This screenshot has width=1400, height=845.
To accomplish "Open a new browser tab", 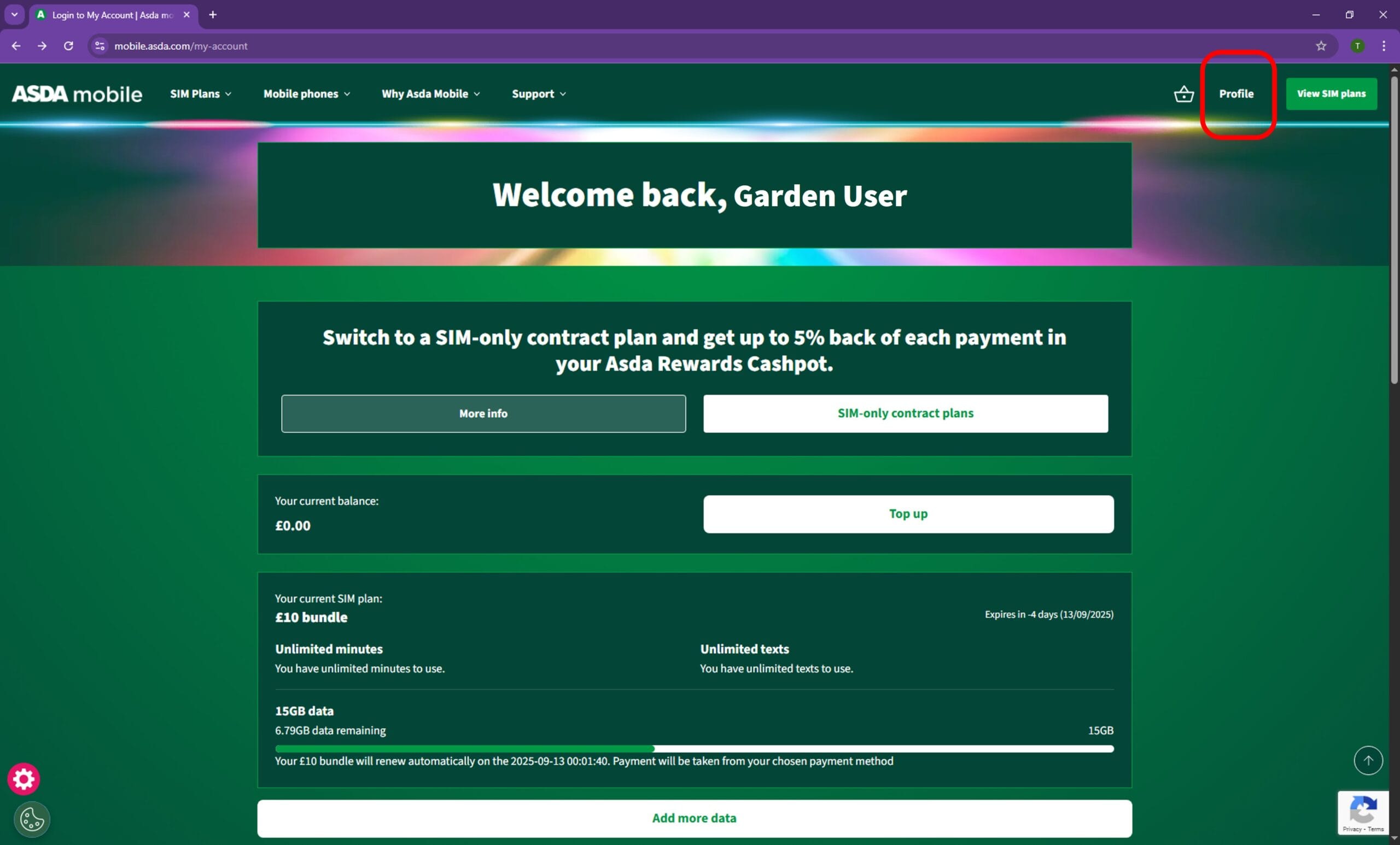I will (x=213, y=15).
